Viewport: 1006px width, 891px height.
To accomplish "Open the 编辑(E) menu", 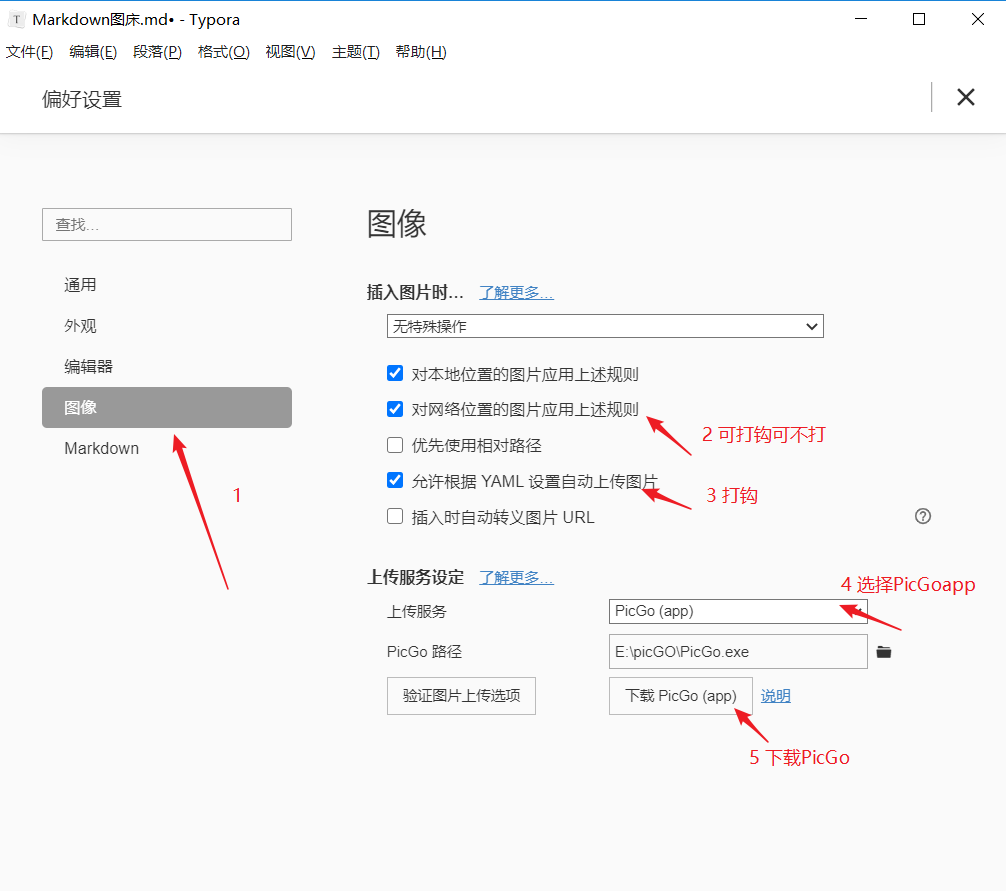I will (x=93, y=52).
